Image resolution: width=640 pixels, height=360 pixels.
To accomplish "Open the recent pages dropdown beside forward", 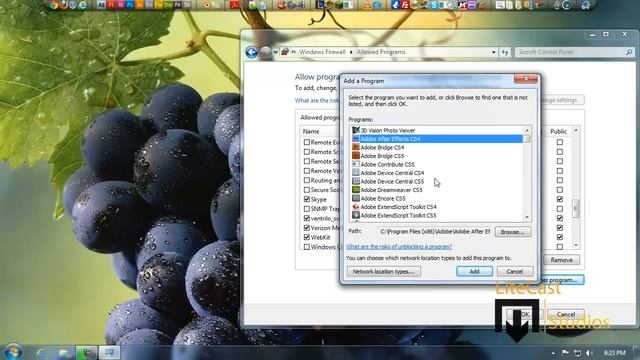I will 276,52.
